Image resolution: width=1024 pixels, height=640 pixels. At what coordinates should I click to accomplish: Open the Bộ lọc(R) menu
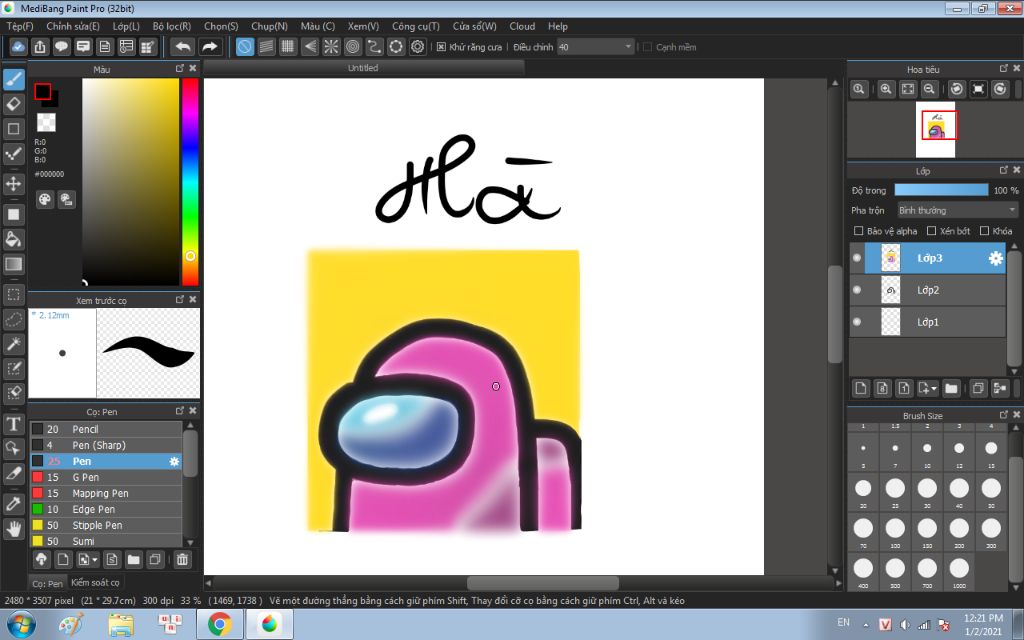(x=172, y=27)
